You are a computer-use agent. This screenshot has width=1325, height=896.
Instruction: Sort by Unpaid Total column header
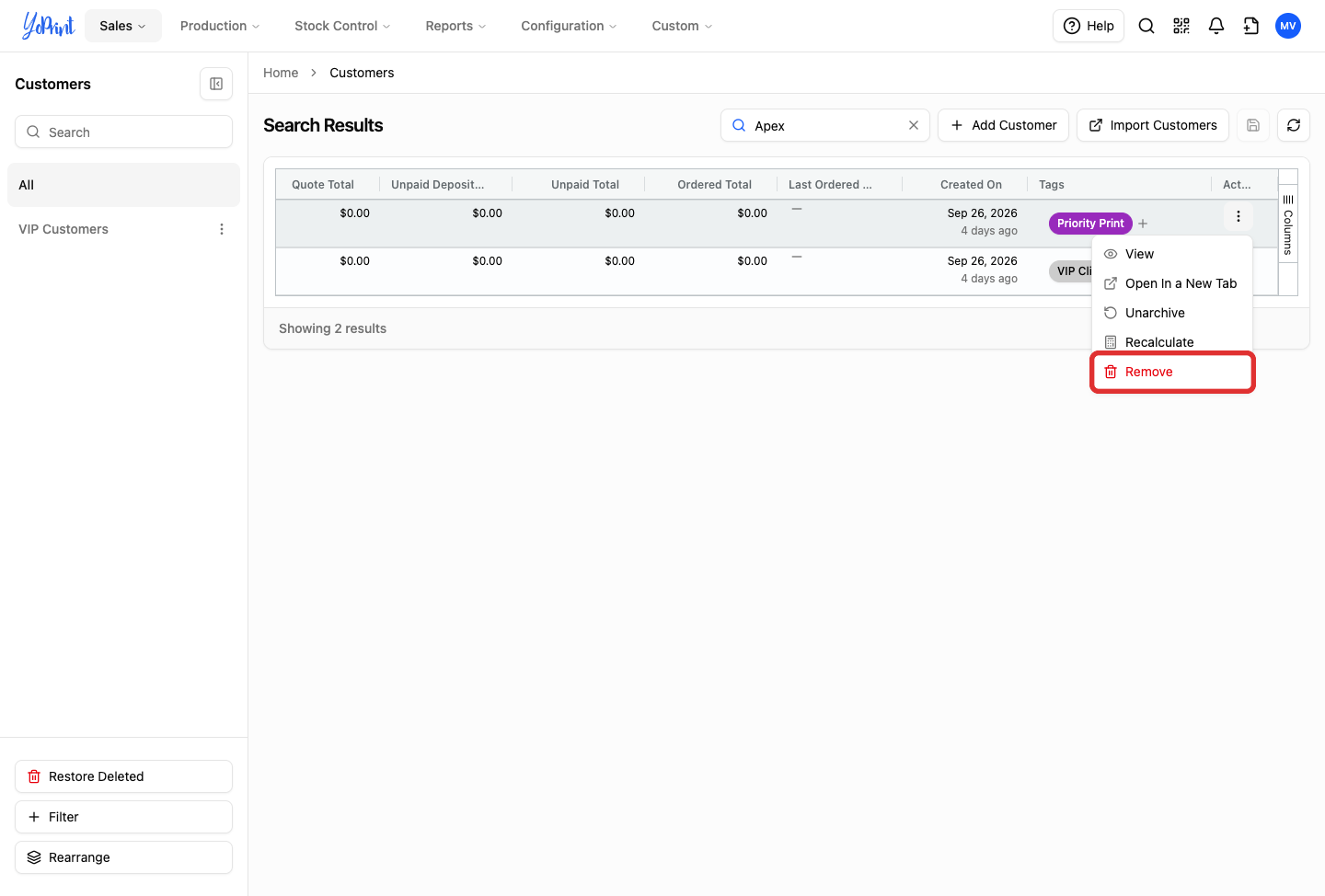click(x=585, y=185)
